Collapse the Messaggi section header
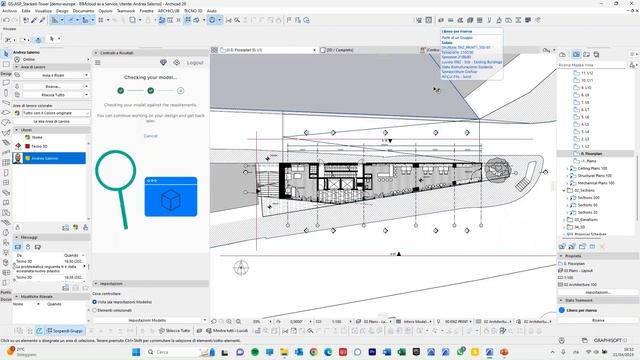Viewport: 640px width, 360px height. point(17,237)
